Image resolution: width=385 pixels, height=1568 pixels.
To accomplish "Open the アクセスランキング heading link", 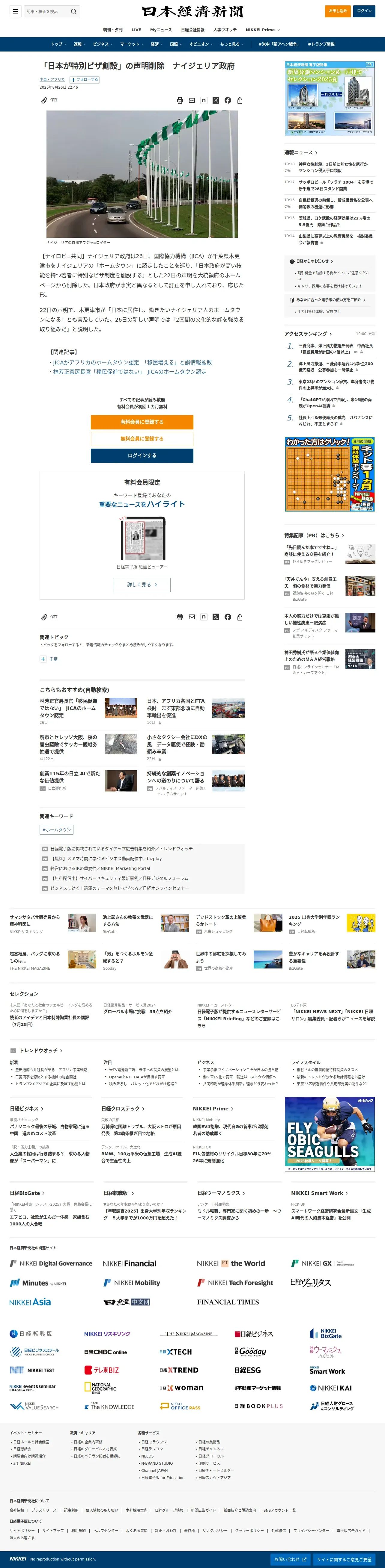I will 308,334.
